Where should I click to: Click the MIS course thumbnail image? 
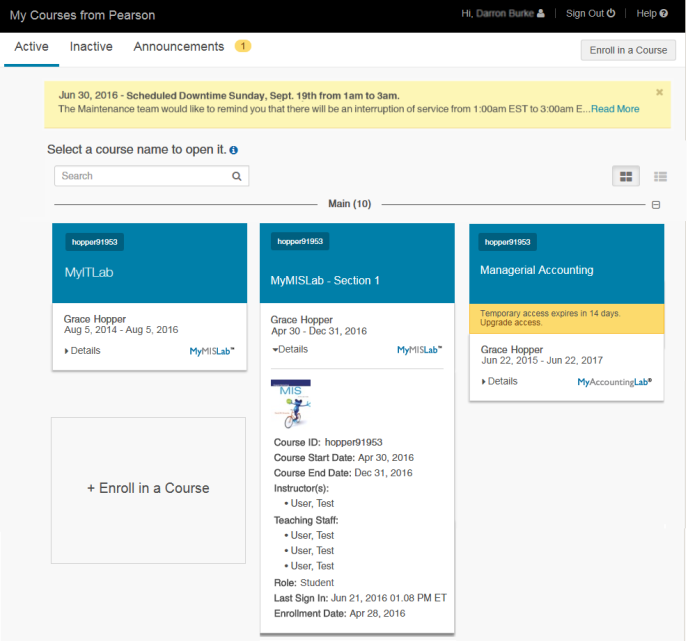tap(291, 403)
